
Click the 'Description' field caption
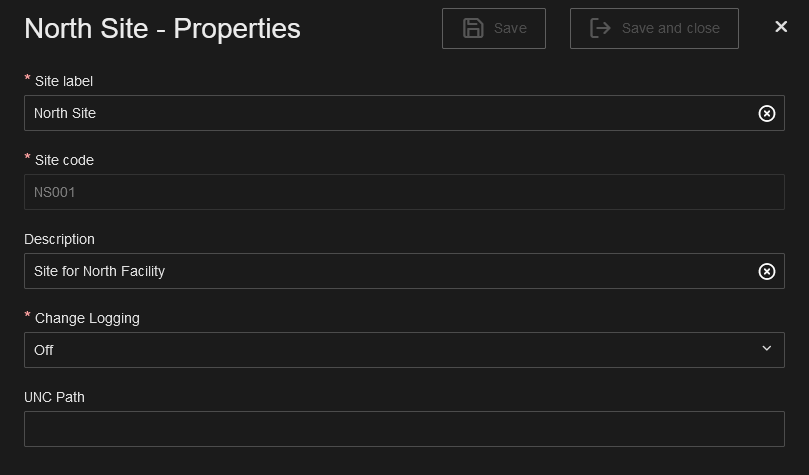pos(59,239)
